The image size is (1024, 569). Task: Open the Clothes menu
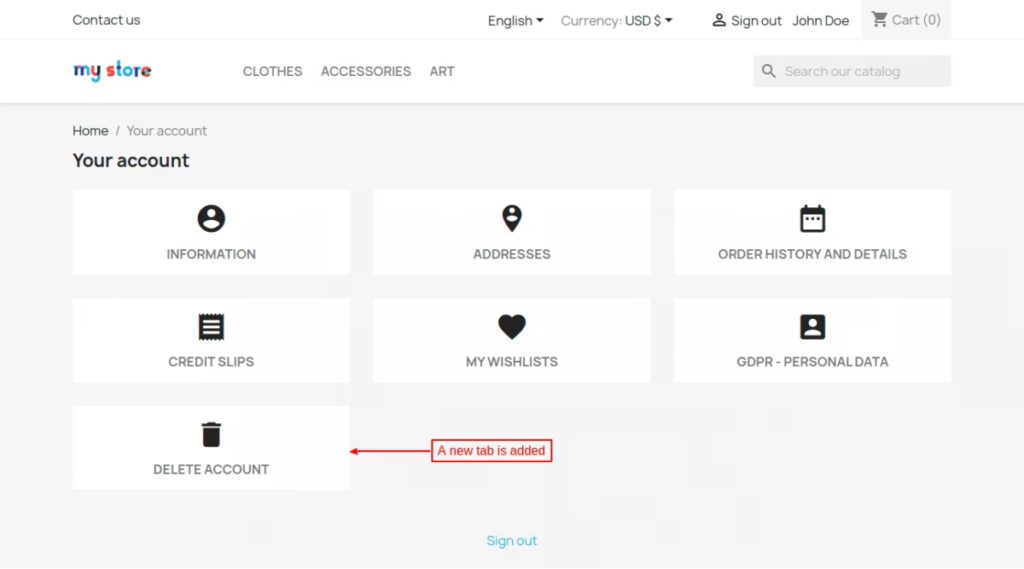click(x=272, y=71)
